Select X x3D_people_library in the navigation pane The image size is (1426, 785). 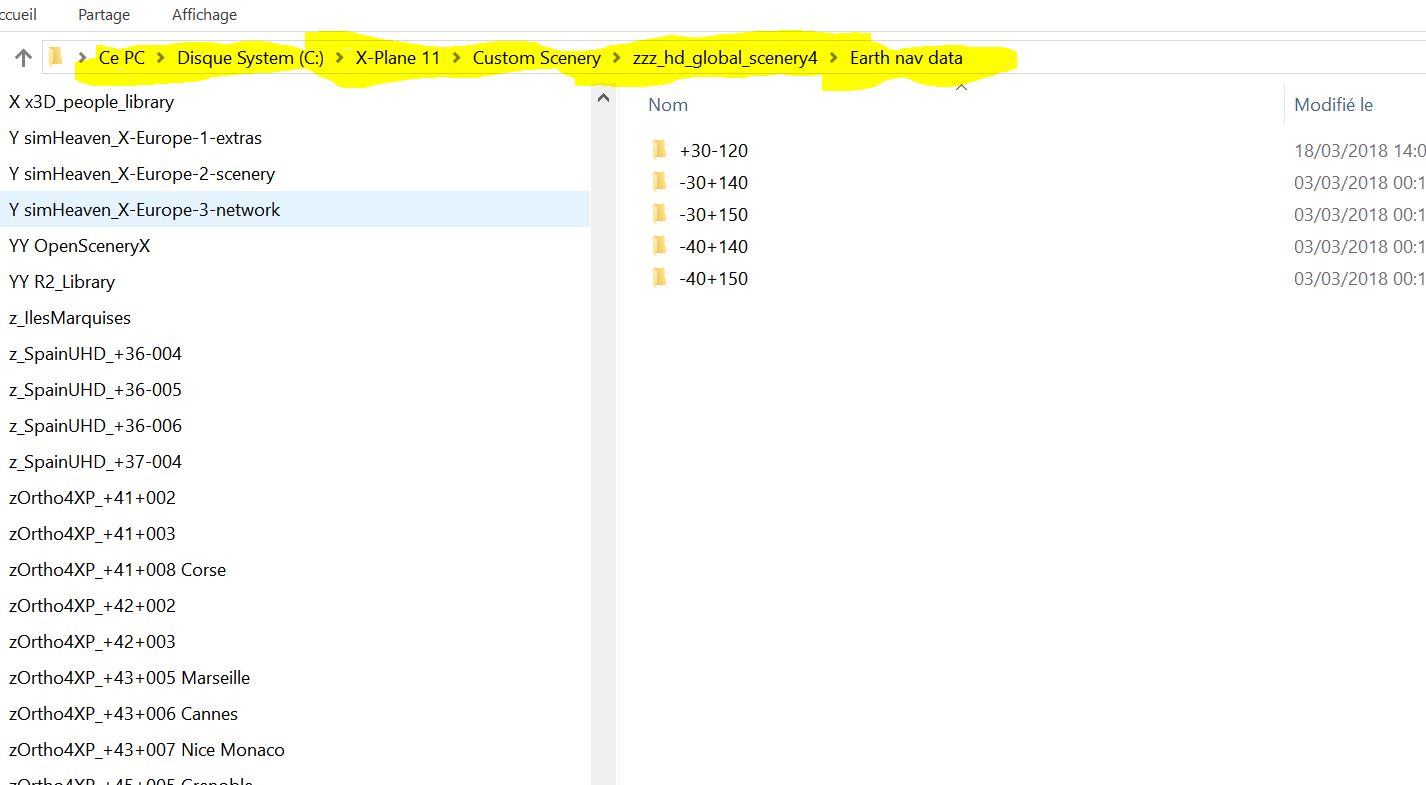point(91,102)
